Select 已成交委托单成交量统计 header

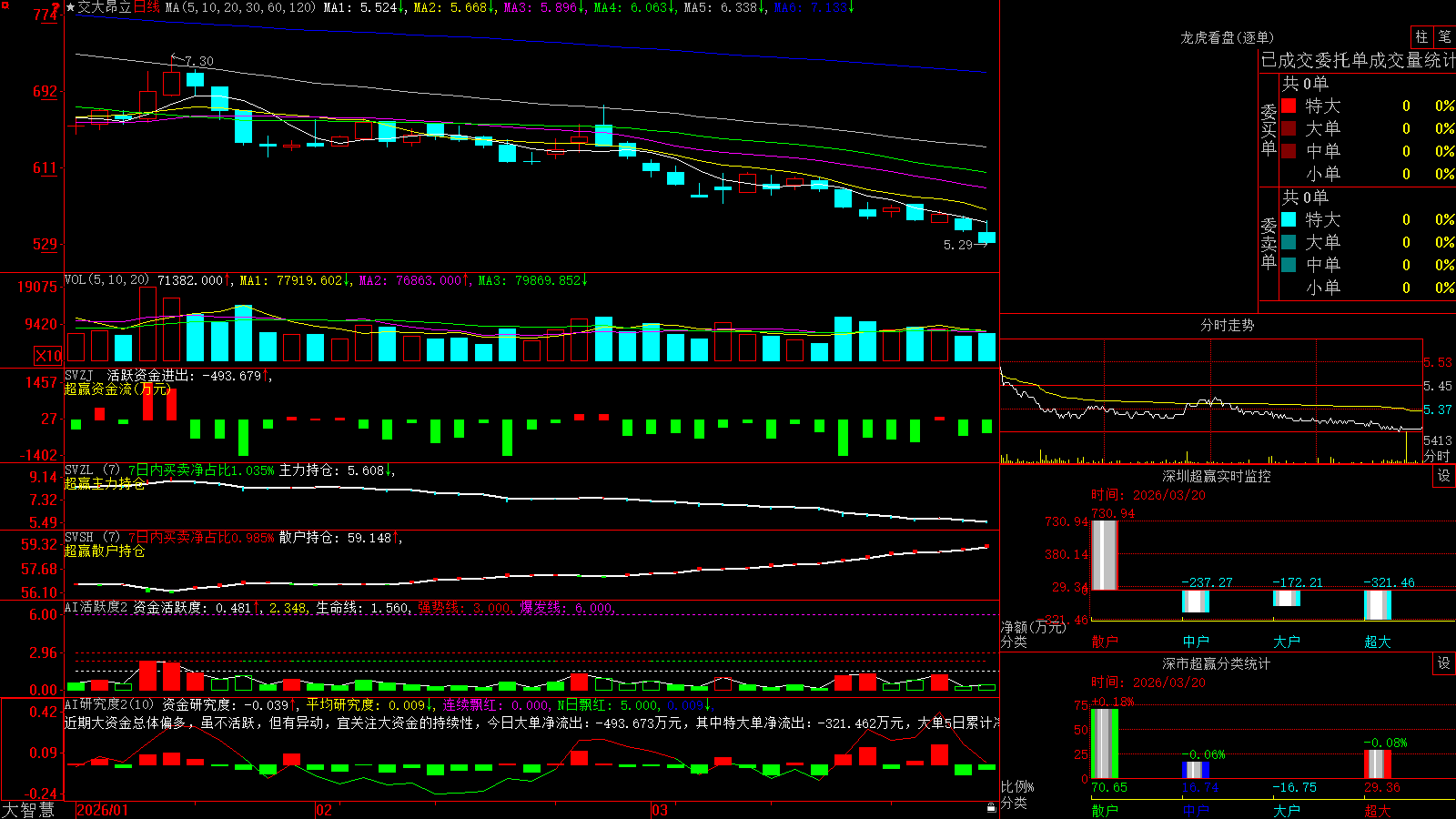[1358, 60]
